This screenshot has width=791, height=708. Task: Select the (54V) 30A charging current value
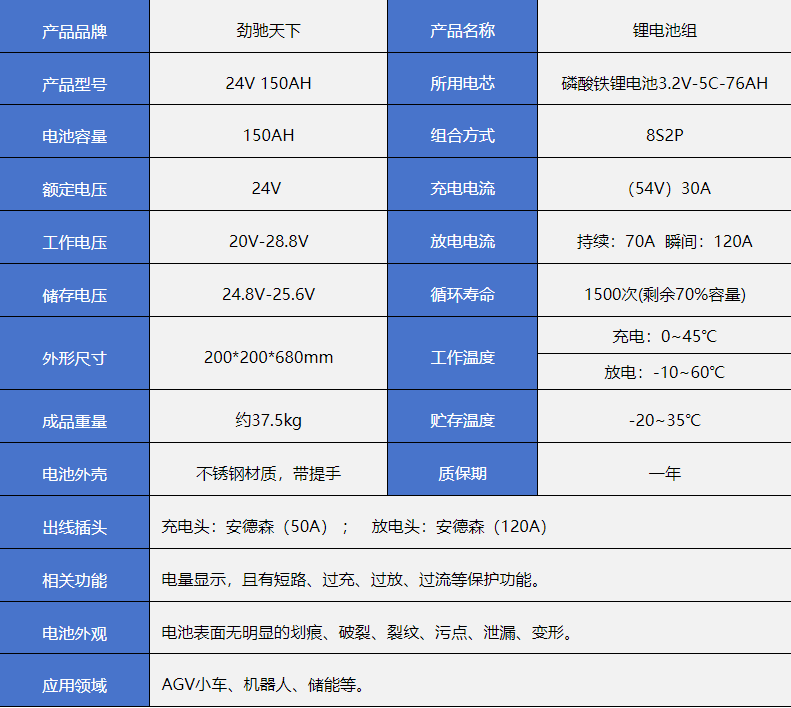click(x=664, y=188)
